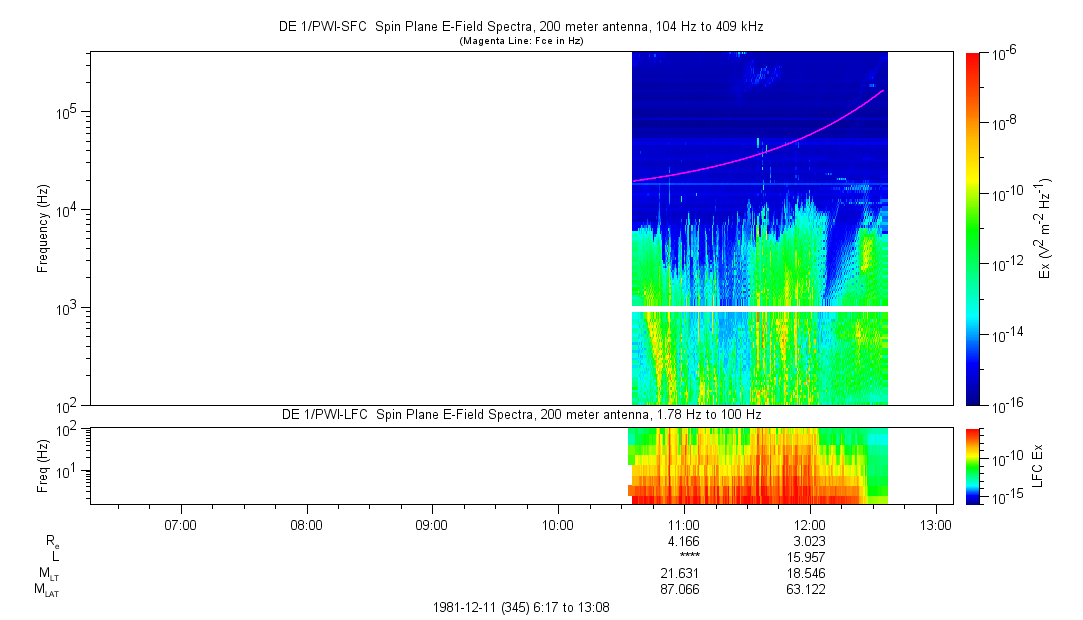
Task: Click the DE 1/PWI-LFC panel title
Action: pyautogui.click(x=520, y=414)
